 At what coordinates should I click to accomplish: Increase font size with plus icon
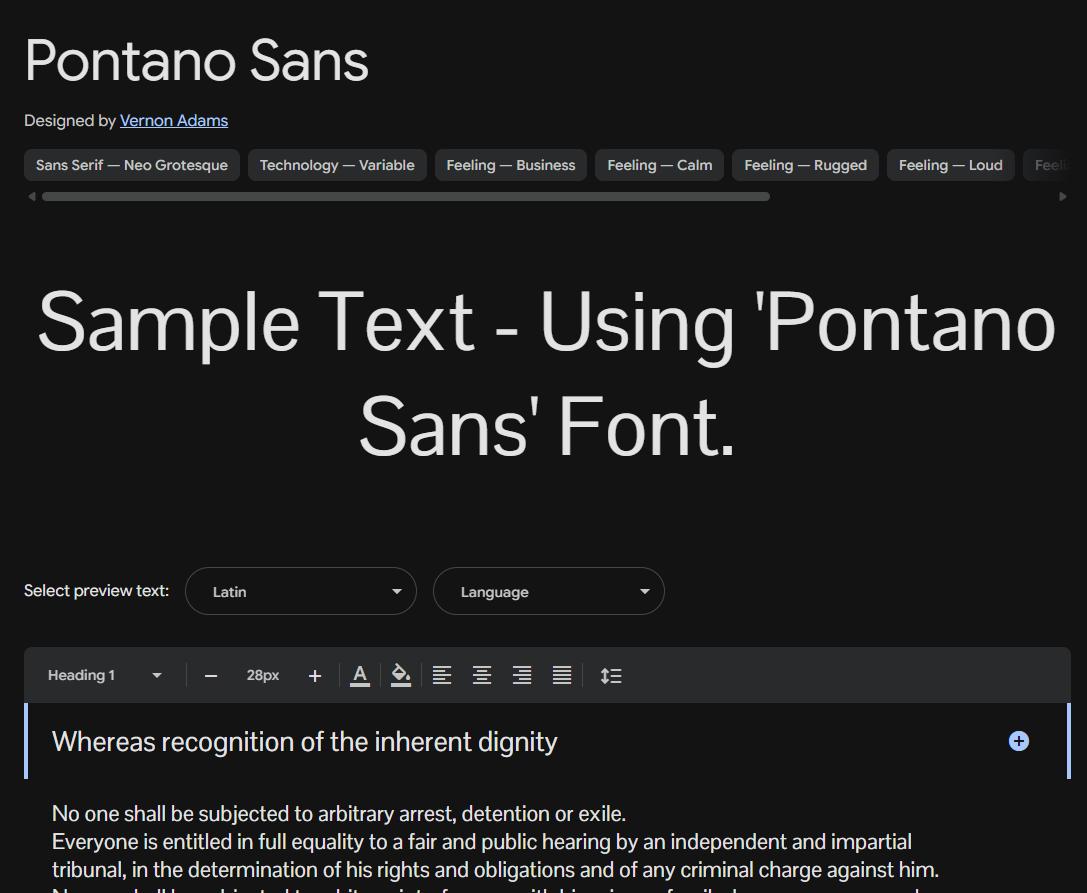click(315, 676)
